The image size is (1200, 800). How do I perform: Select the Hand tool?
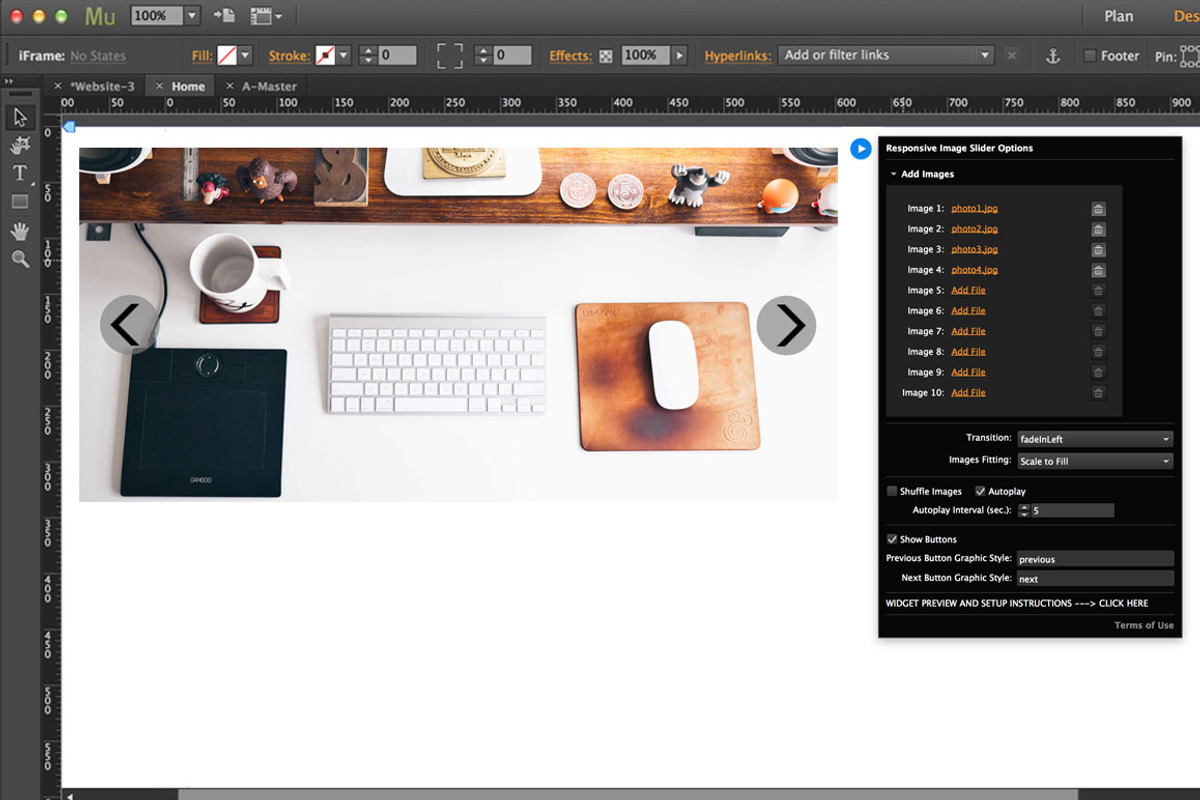coord(20,231)
